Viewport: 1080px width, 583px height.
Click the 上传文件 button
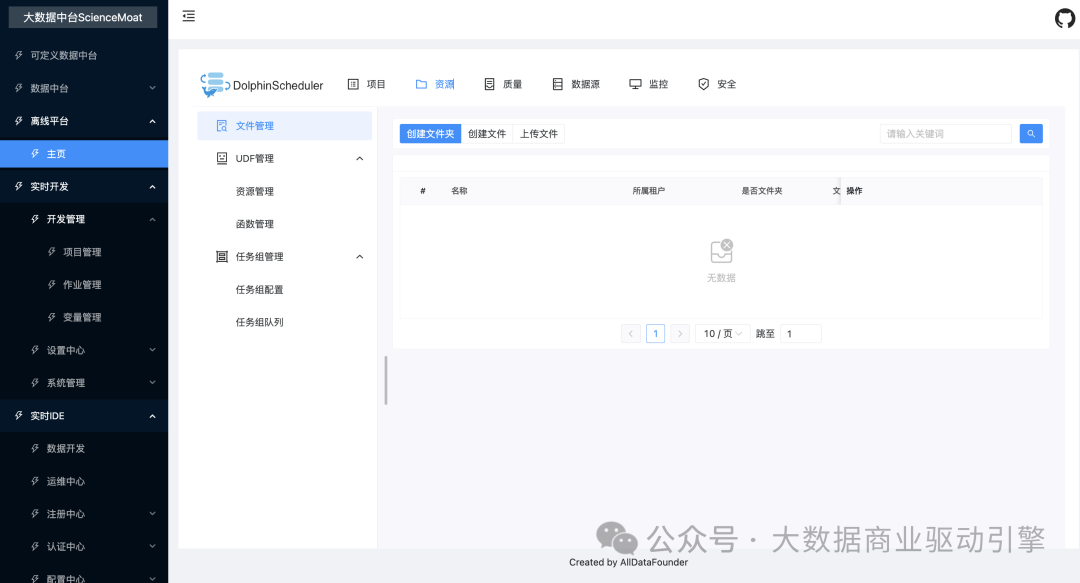point(539,134)
